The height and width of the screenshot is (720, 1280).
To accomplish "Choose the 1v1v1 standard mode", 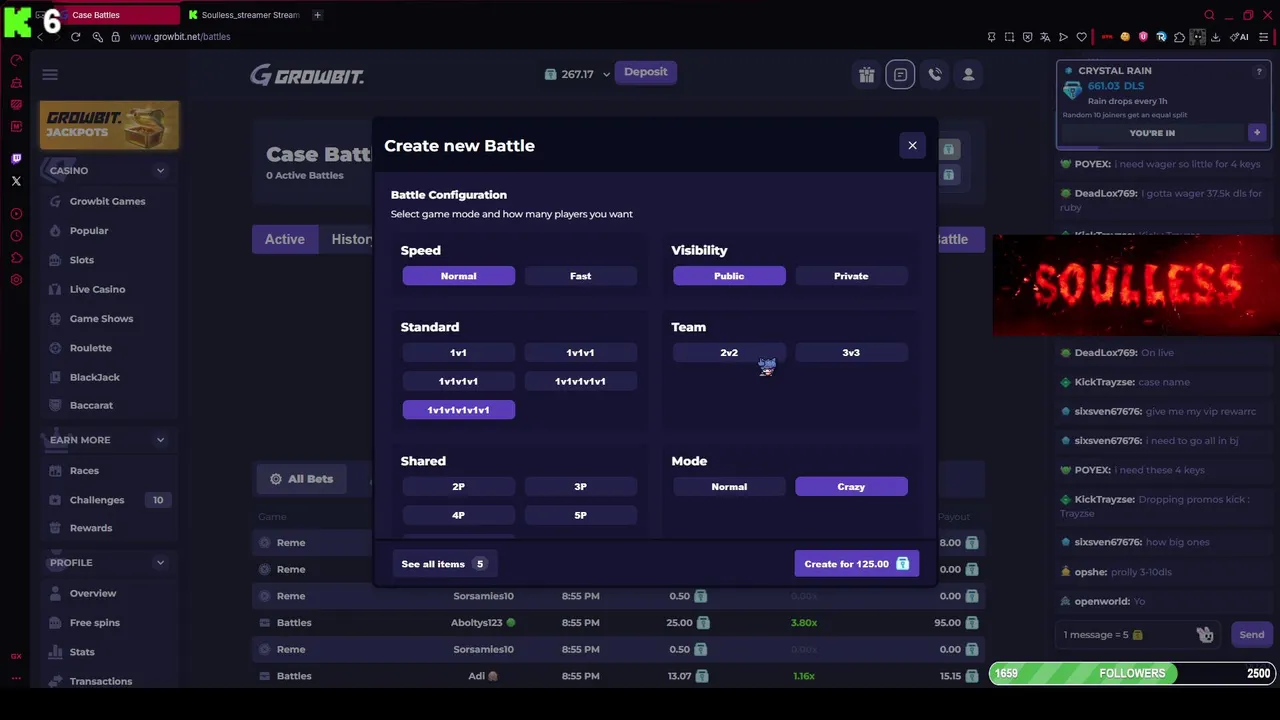I will tap(581, 352).
